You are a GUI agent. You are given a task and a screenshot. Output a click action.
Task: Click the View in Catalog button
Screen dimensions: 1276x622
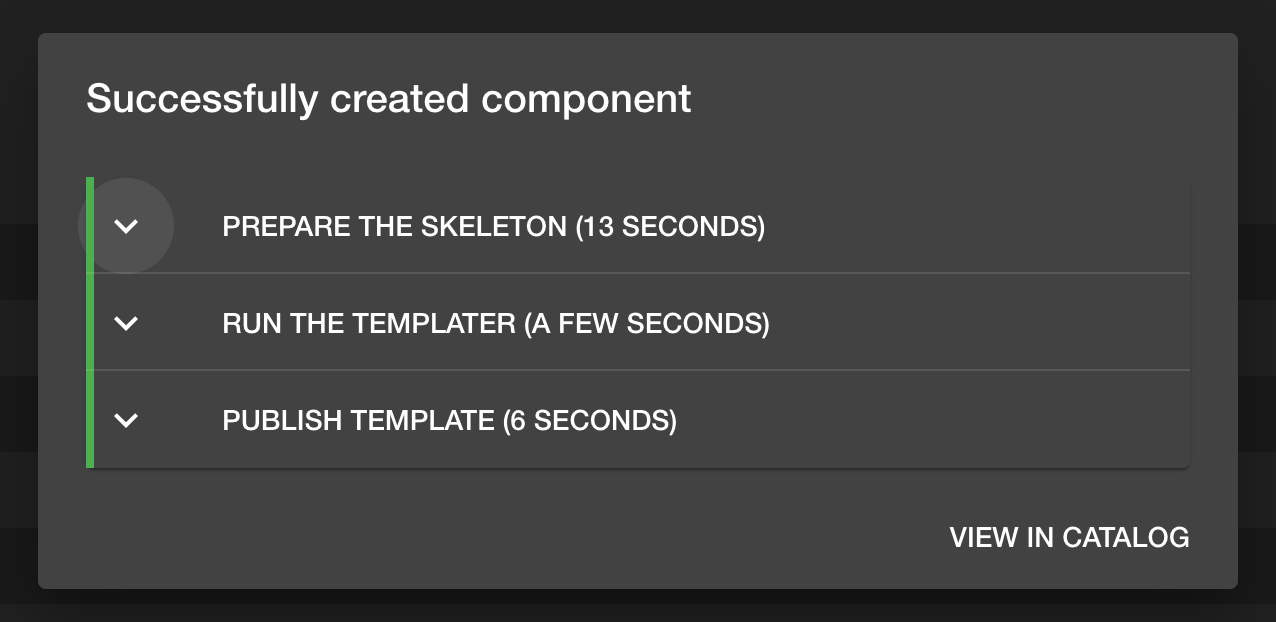(x=1069, y=537)
